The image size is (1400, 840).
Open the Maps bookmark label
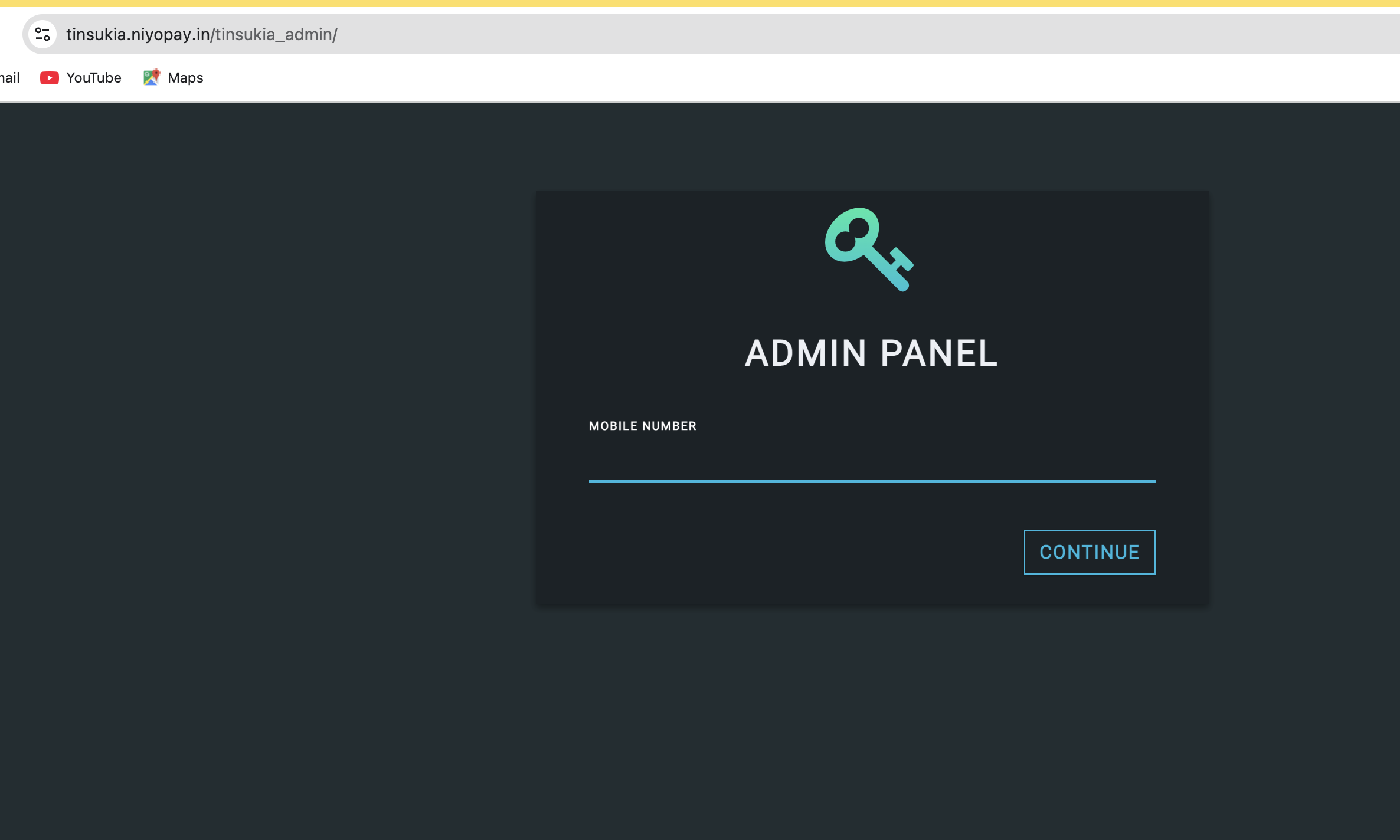[x=185, y=78]
